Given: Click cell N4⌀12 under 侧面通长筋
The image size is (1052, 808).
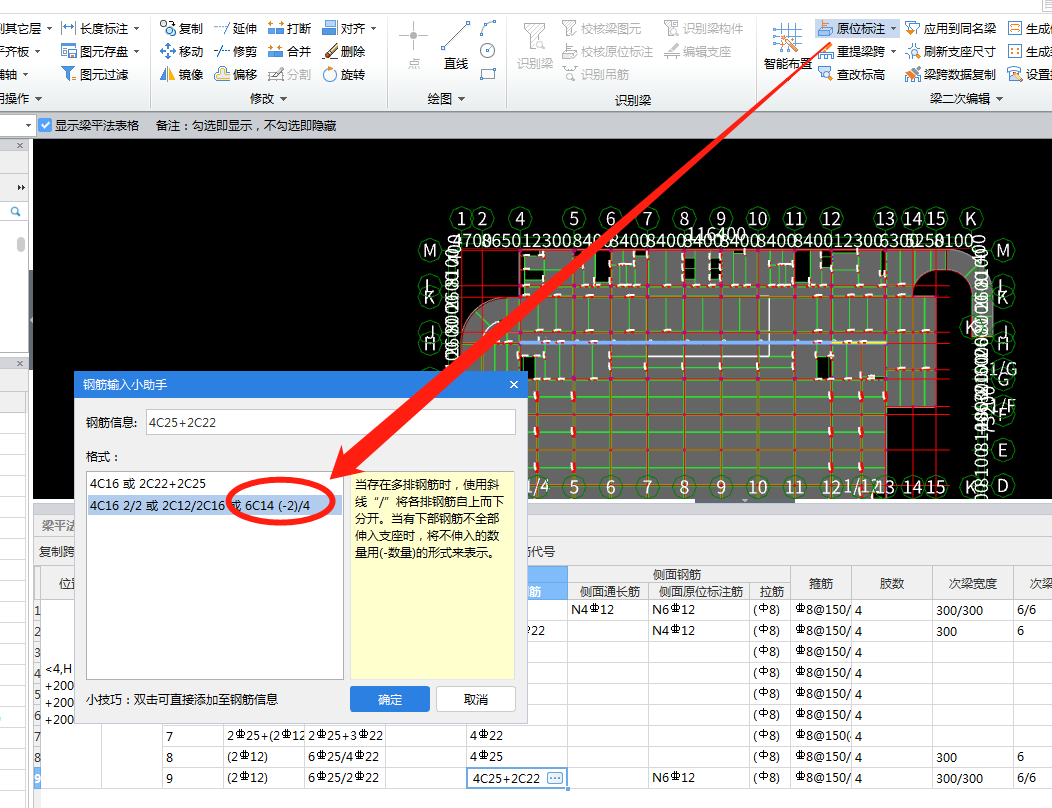Looking at the screenshot, I should click(x=608, y=609).
